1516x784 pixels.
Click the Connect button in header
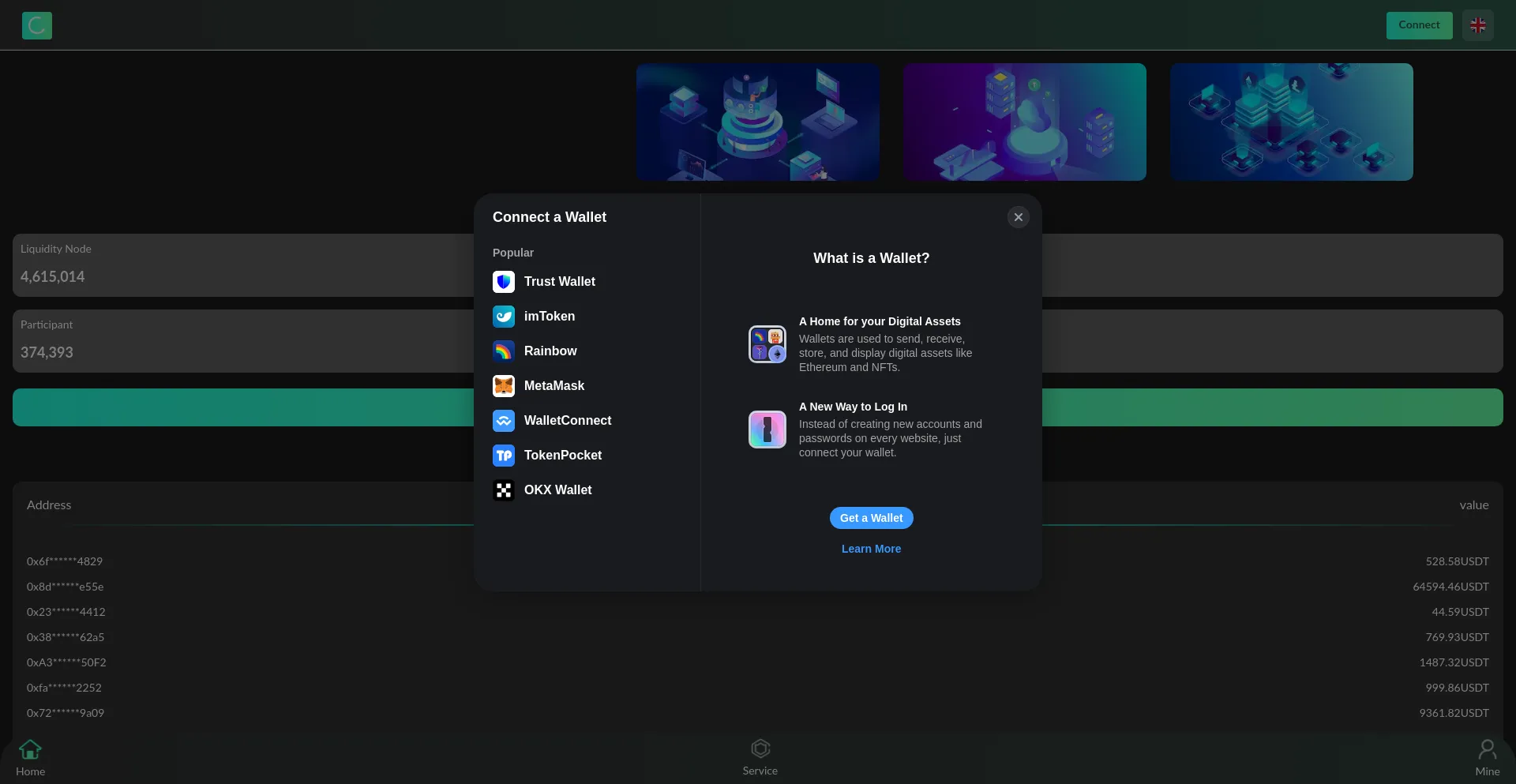point(1420,25)
